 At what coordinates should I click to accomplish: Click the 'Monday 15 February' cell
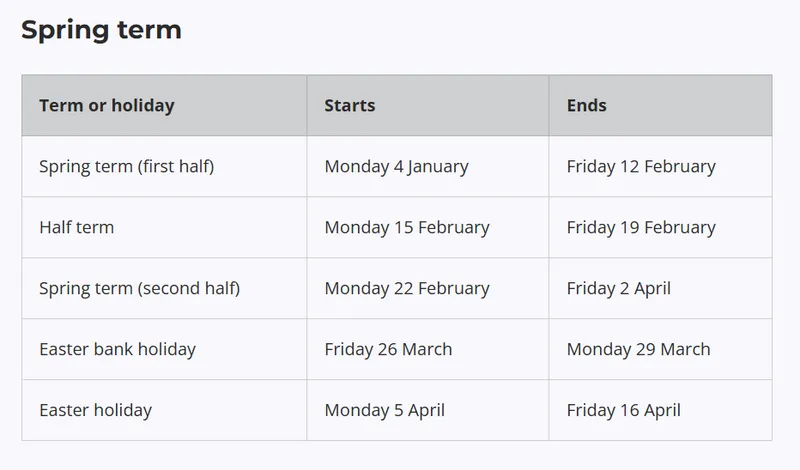click(x=407, y=227)
